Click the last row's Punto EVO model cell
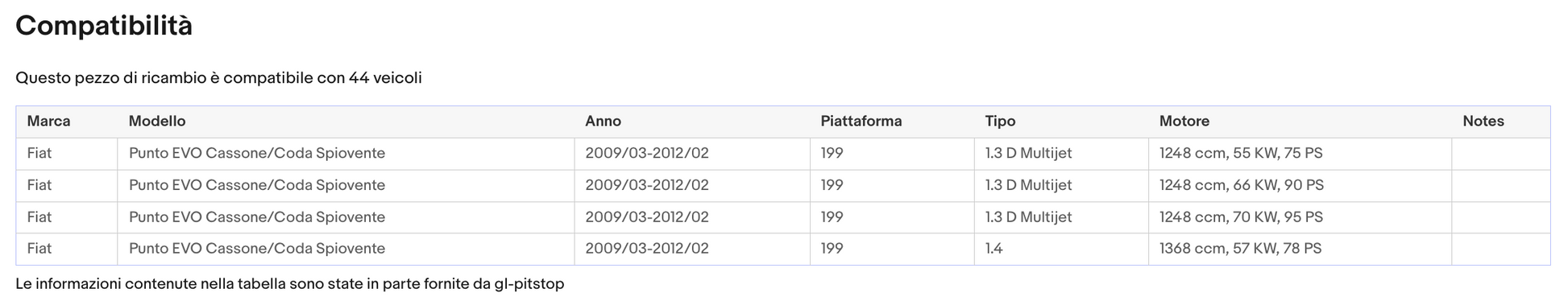Image resolution: width=1568 pixels, height=301 pixels. pos(346,249)
